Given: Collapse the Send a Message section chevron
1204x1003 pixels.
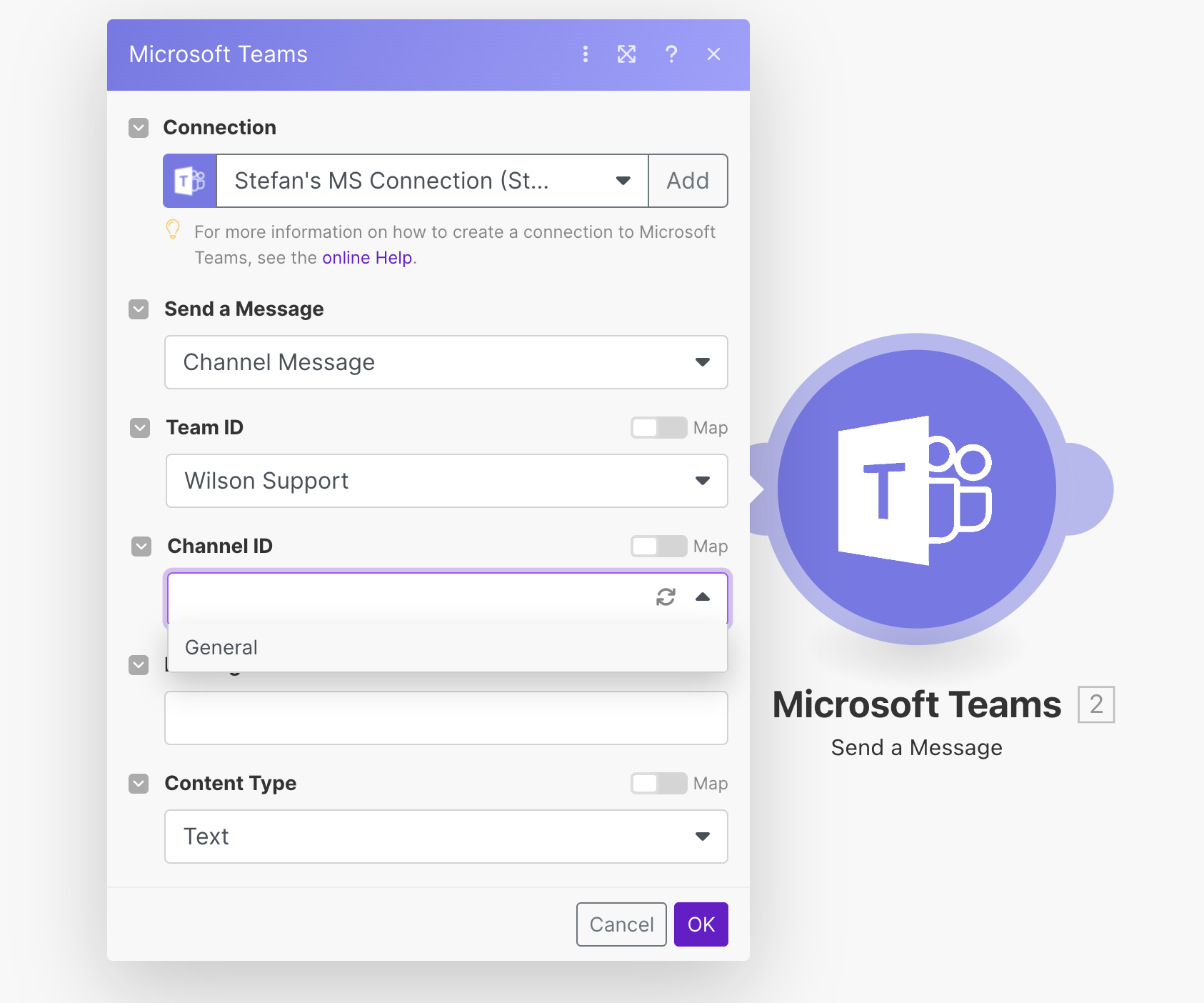Looking at the screenshot, I should click(x=139, y=309).
